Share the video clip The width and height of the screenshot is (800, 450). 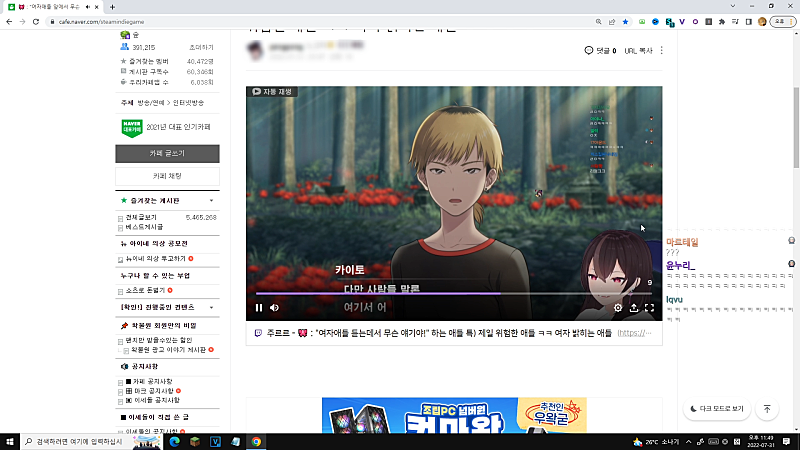[x=634, y=308]
